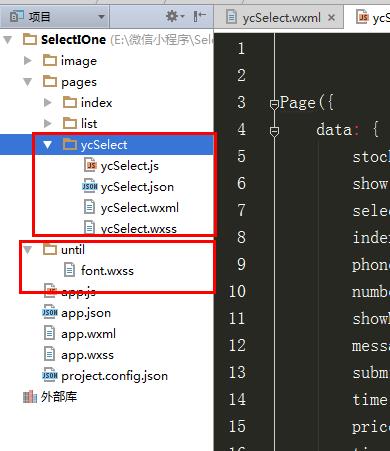Fold the data block at line 4
Screen dimensions: 390x451
[x=274, y=132]
